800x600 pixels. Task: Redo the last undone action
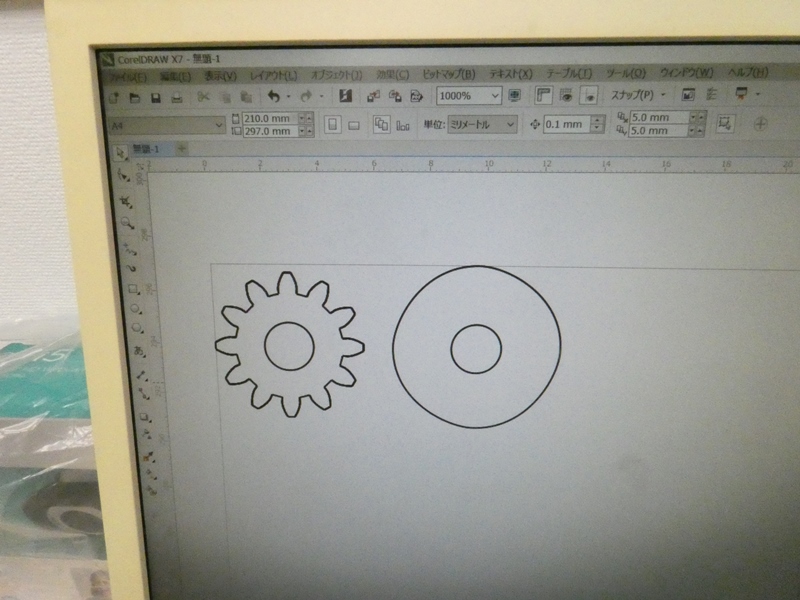pyautogui.click(x=306, y=96)
